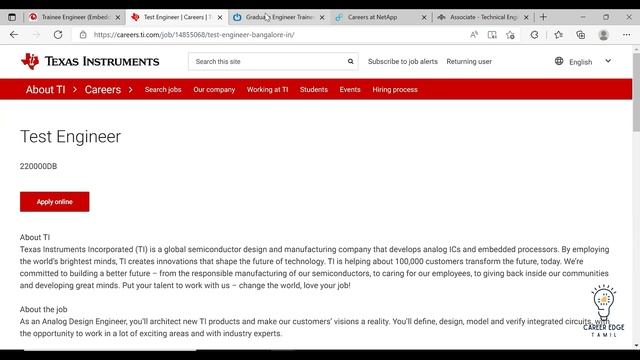Screen dimensions: 640x360
Task: Click the job ID 220000DB text
Action: pos(38,166)
